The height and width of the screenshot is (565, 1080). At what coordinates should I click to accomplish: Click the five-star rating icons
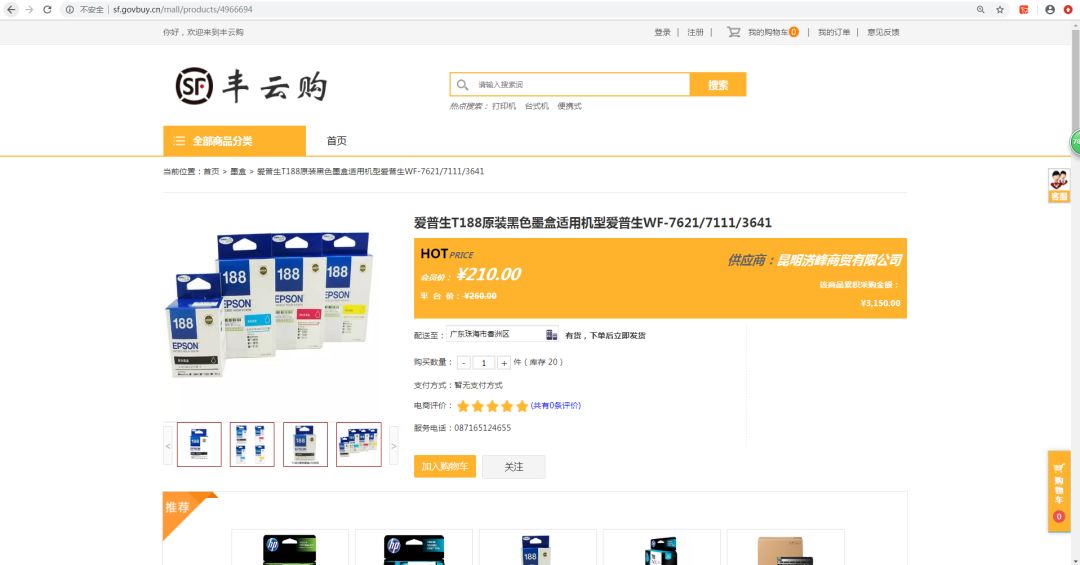(492, 406)
